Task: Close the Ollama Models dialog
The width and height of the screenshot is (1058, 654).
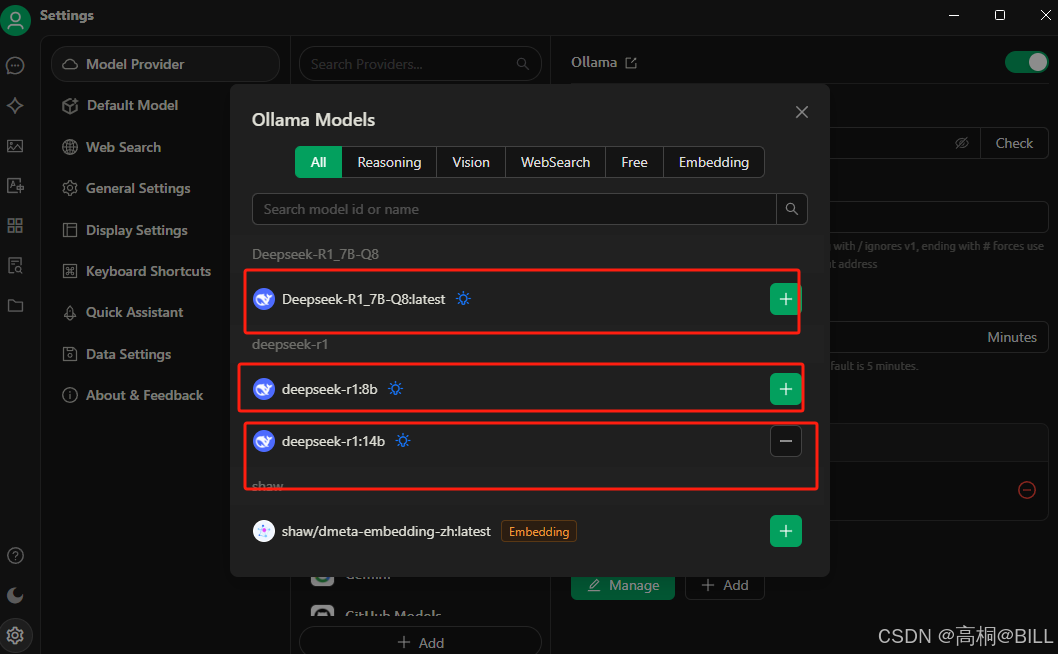Action: point(802,112)
